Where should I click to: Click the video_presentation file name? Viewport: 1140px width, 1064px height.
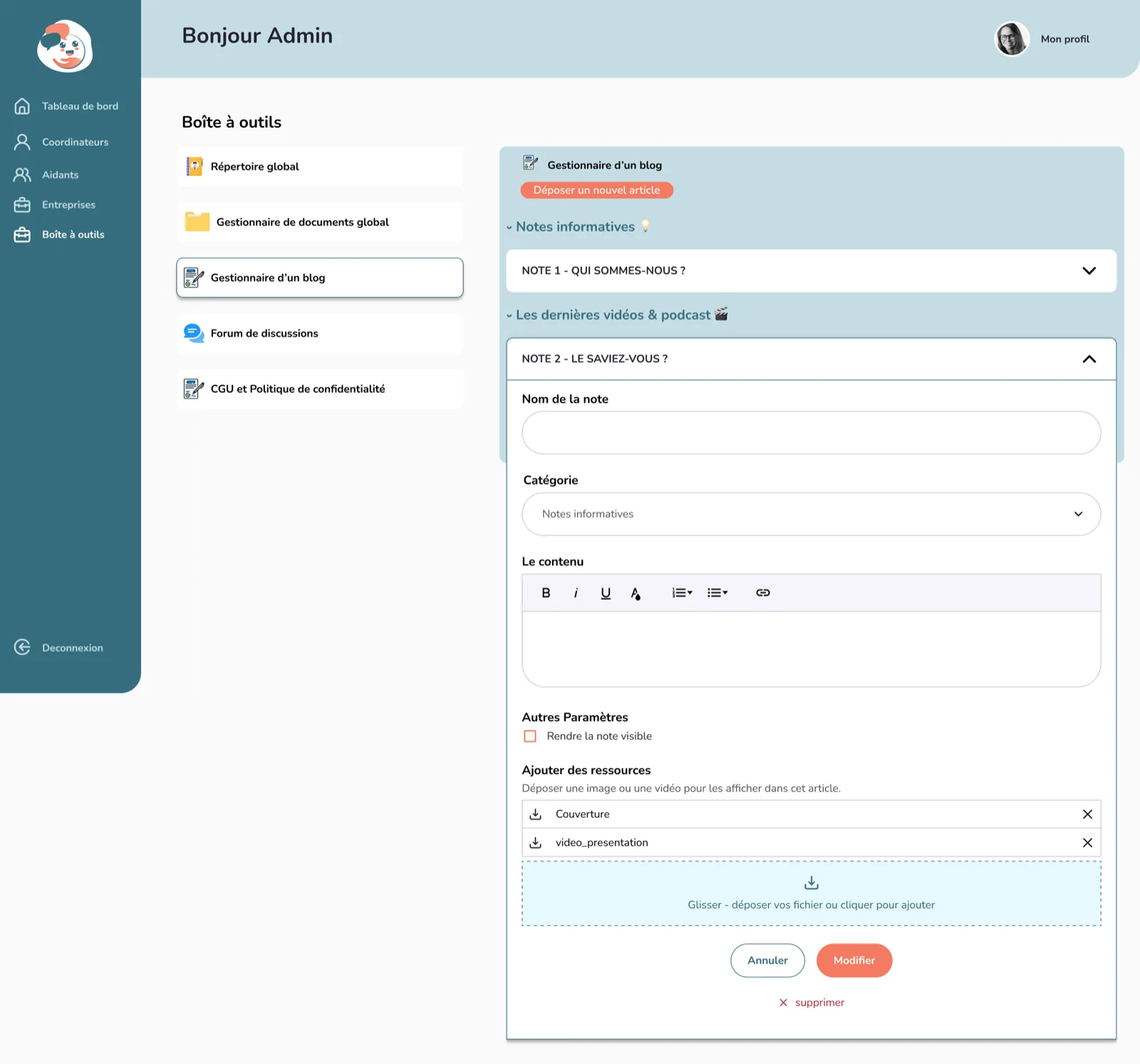click(601, 842)
